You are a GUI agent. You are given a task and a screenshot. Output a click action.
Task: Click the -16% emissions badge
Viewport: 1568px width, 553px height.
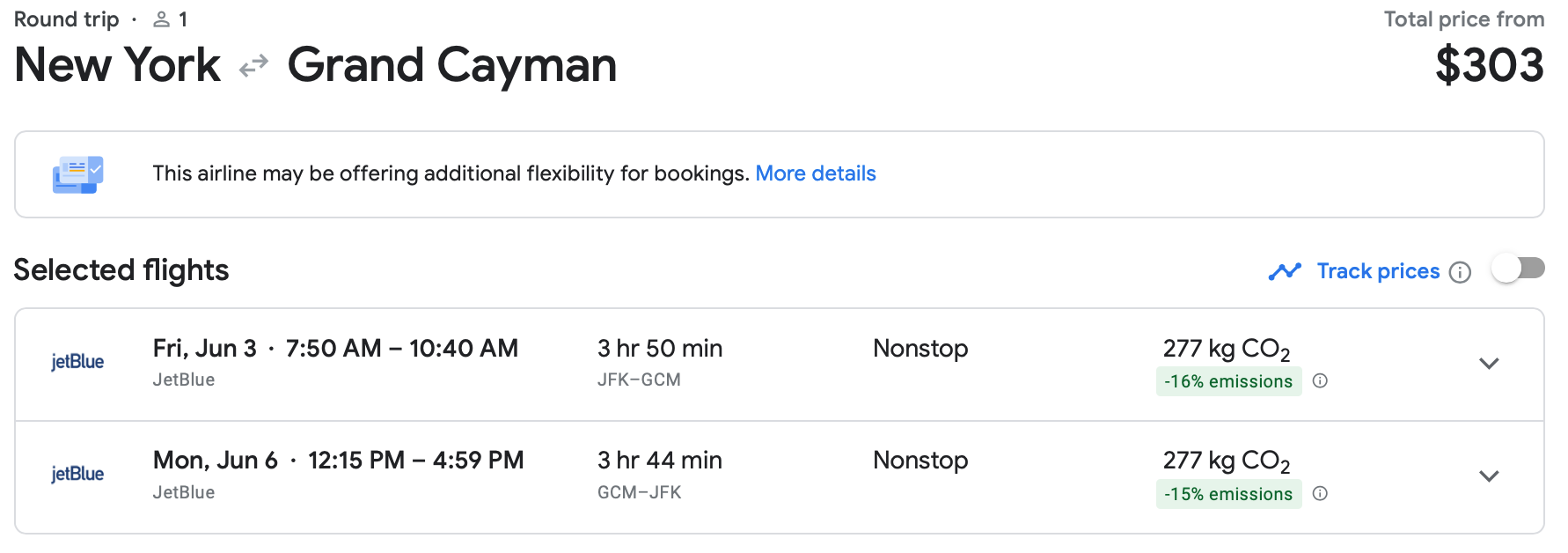[1228, 381]
